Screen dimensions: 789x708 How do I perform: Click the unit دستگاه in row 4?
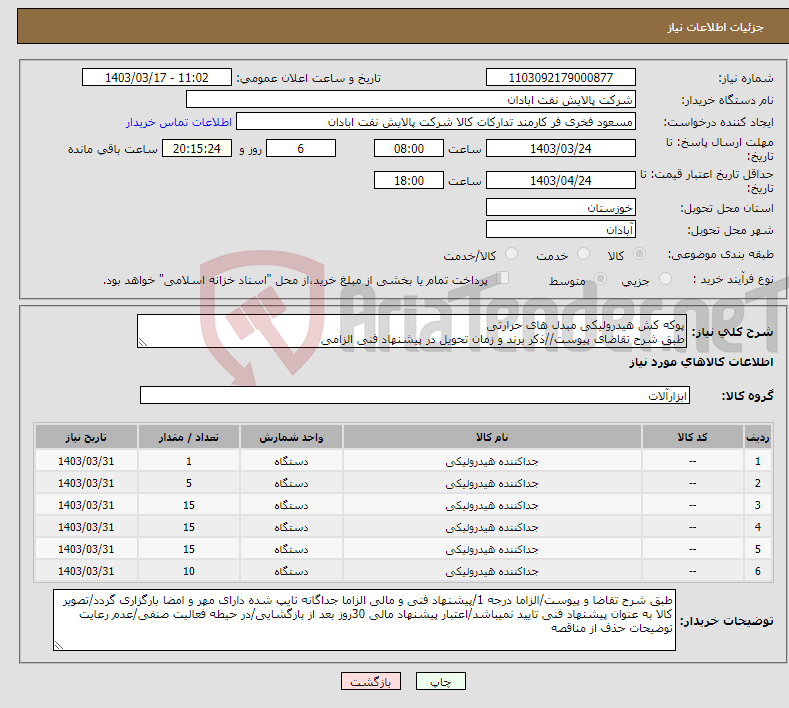point(291,527)
